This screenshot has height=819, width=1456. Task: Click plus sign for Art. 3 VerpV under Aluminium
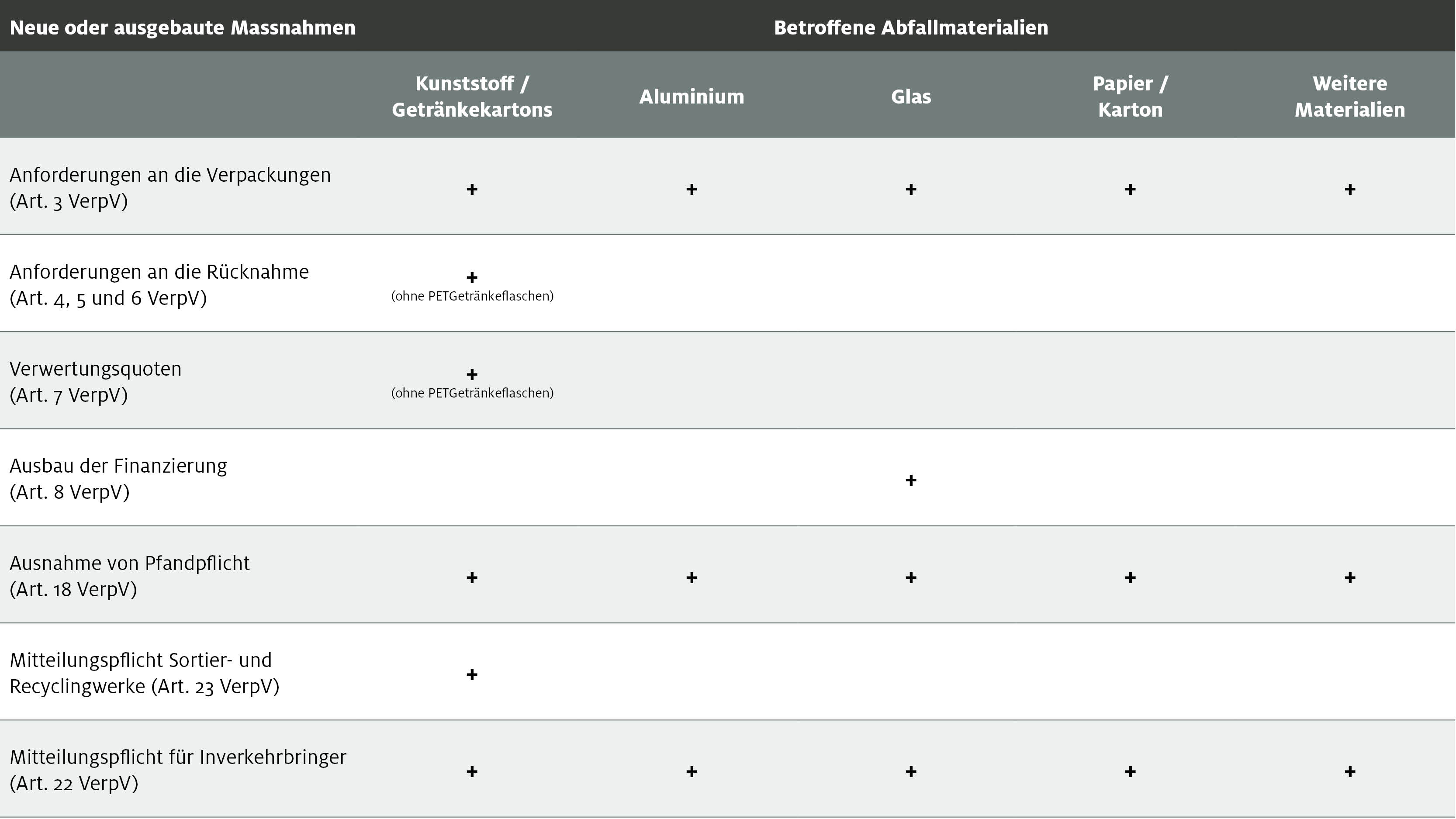691,189
